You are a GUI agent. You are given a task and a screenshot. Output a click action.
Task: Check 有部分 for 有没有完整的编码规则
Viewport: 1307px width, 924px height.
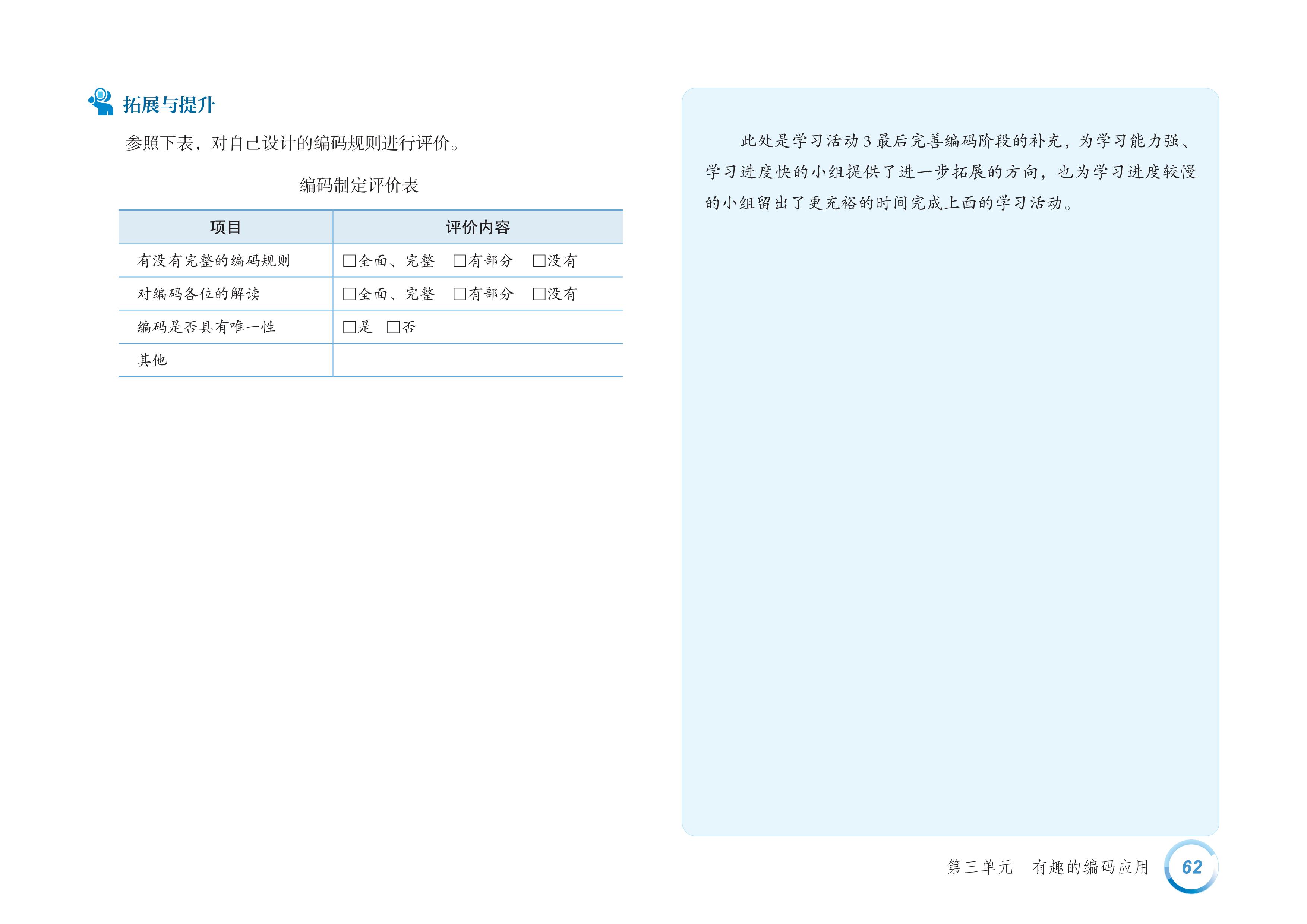(460, 261)
